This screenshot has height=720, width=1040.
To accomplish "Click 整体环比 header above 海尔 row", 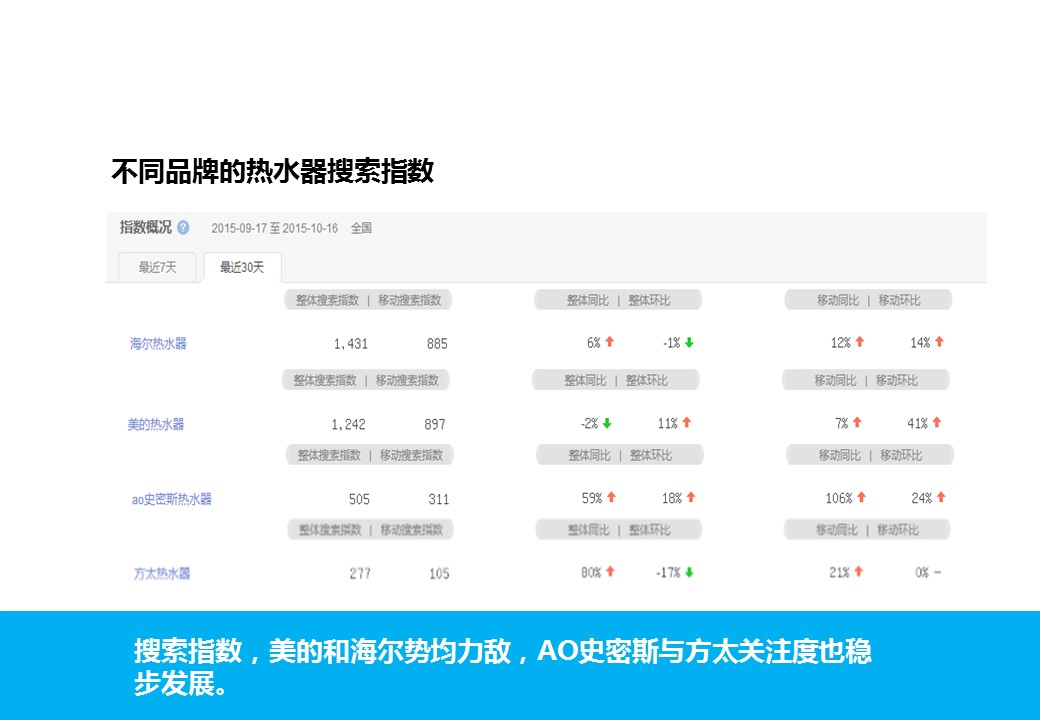I will point(649,300).
